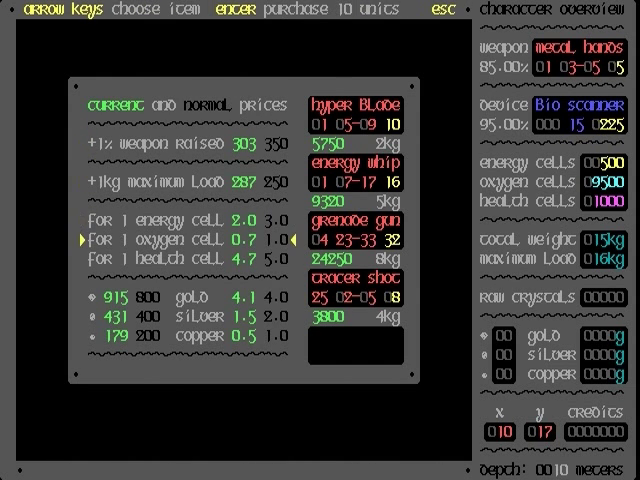Click silver icon in character overview

485,355
